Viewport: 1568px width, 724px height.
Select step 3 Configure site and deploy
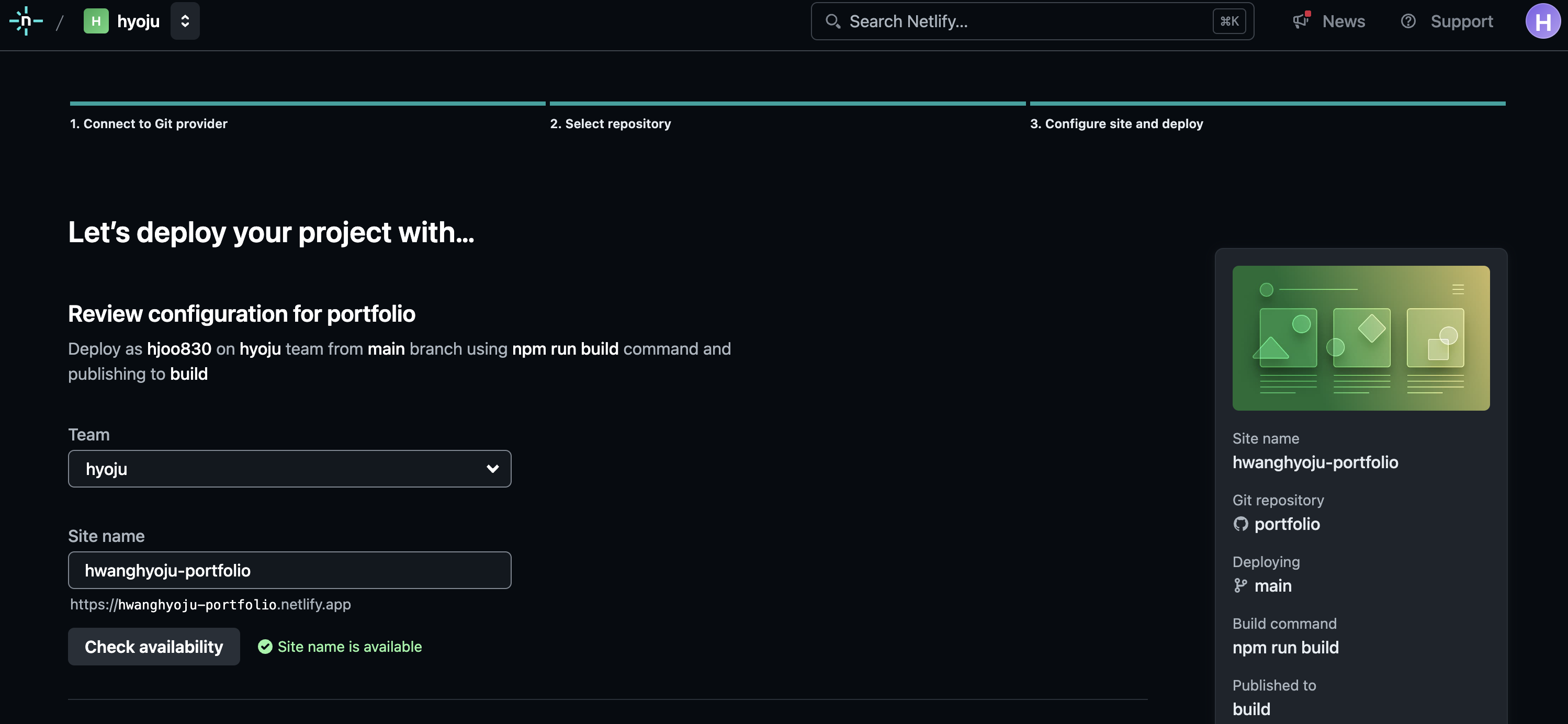coord(1116,123)
